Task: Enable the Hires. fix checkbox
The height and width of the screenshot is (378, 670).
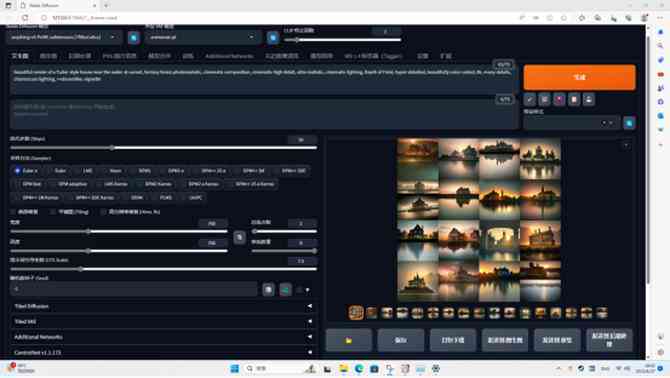Action: [x=103, y=212]
